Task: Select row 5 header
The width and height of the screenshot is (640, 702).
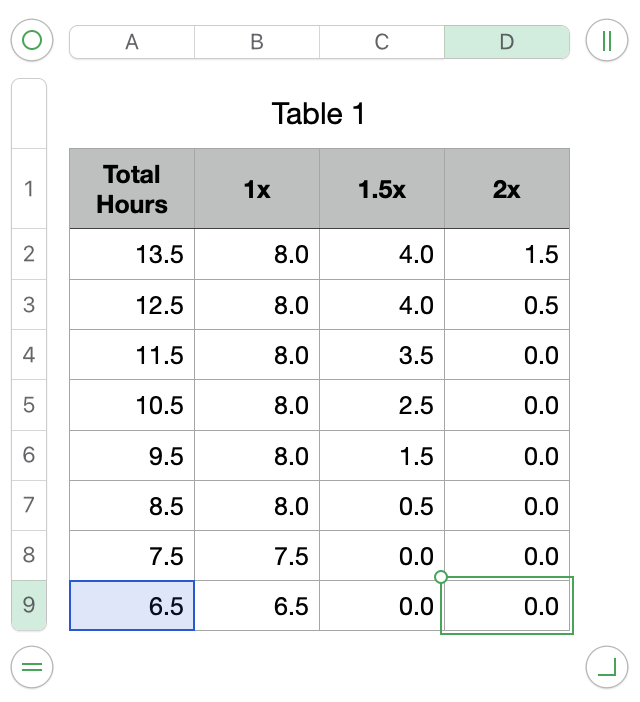Action: click(29, 405)
